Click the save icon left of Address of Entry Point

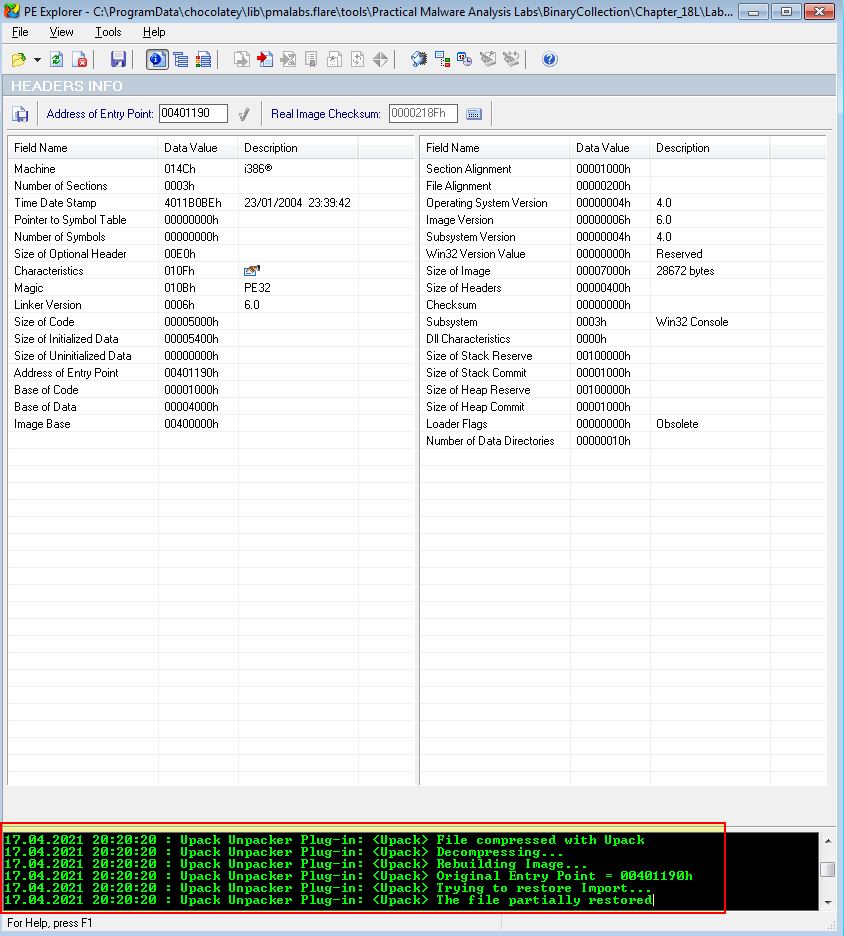click(x=20, y=114)
